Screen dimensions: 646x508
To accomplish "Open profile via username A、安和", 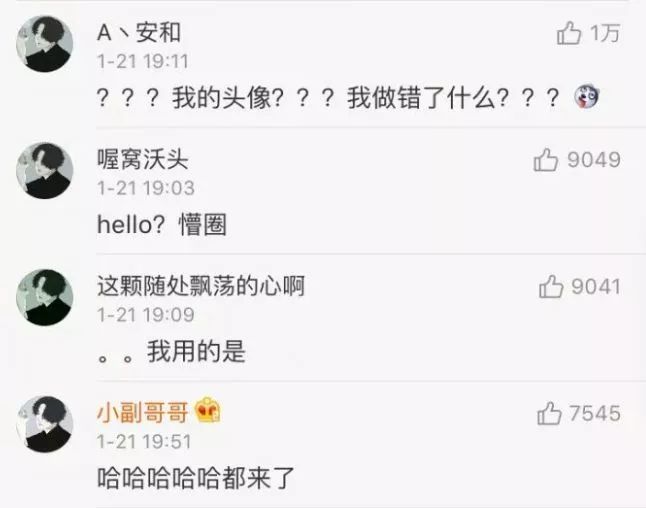I will point(139,32).
